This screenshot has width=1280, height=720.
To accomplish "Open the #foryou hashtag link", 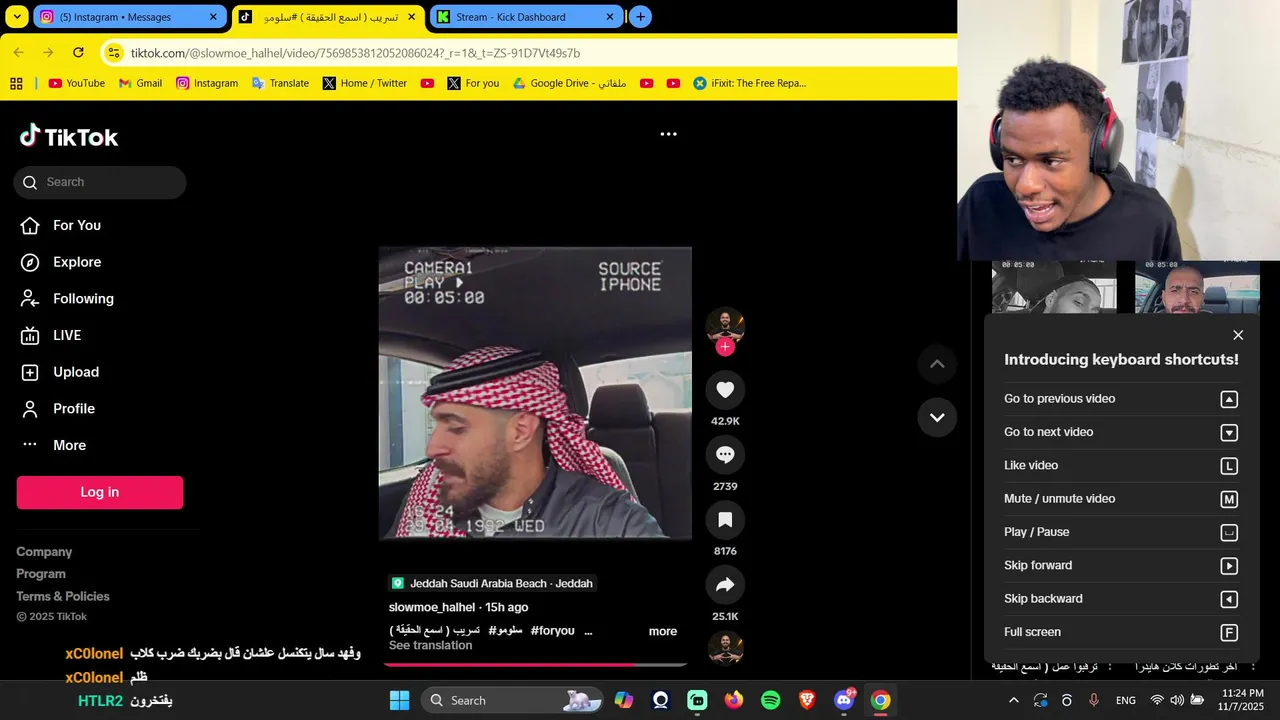I will [553, 631].
